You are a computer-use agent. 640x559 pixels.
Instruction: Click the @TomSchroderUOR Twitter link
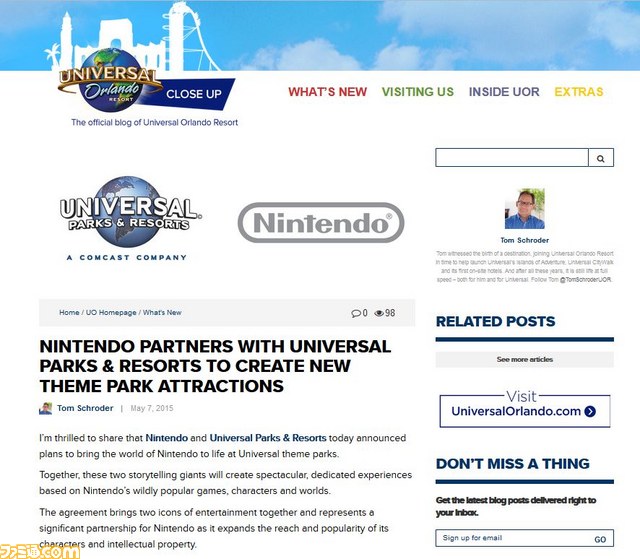[586, 280]
